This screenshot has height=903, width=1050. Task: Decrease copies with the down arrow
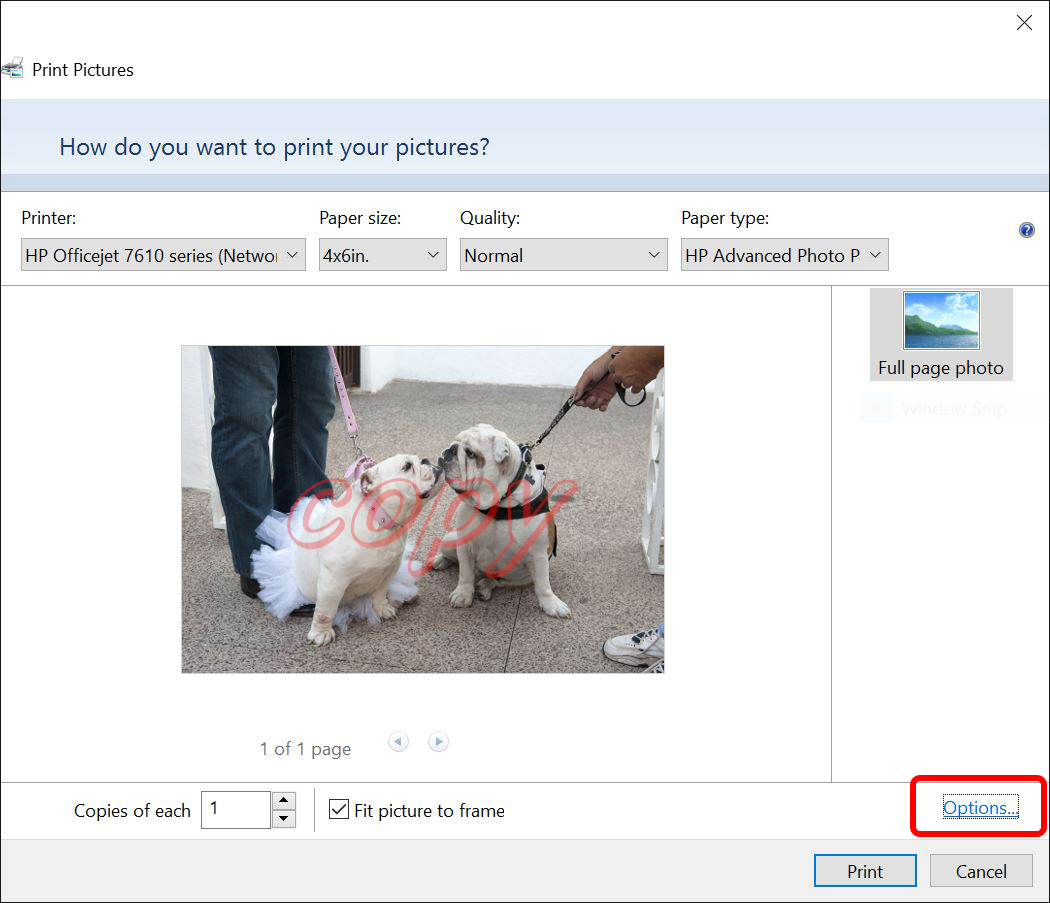(284, 819)
